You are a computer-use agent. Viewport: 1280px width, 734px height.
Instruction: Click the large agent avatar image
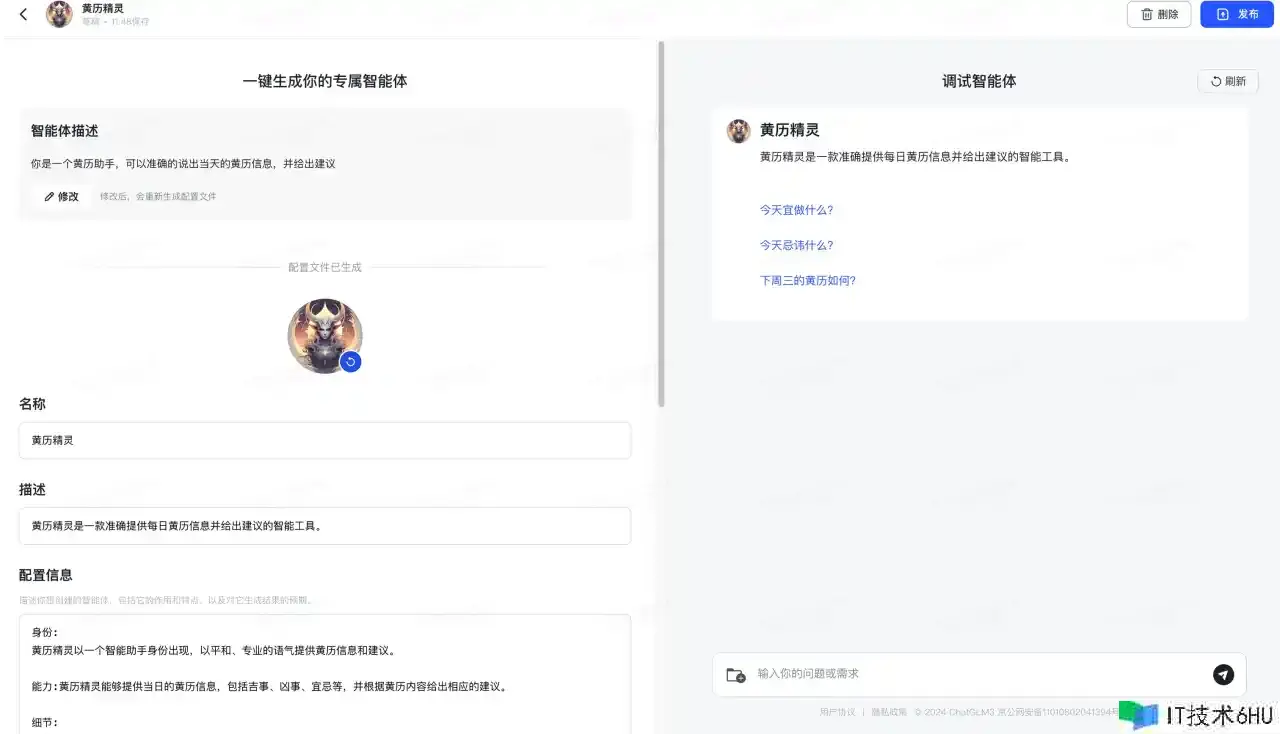tap(322, 333)
